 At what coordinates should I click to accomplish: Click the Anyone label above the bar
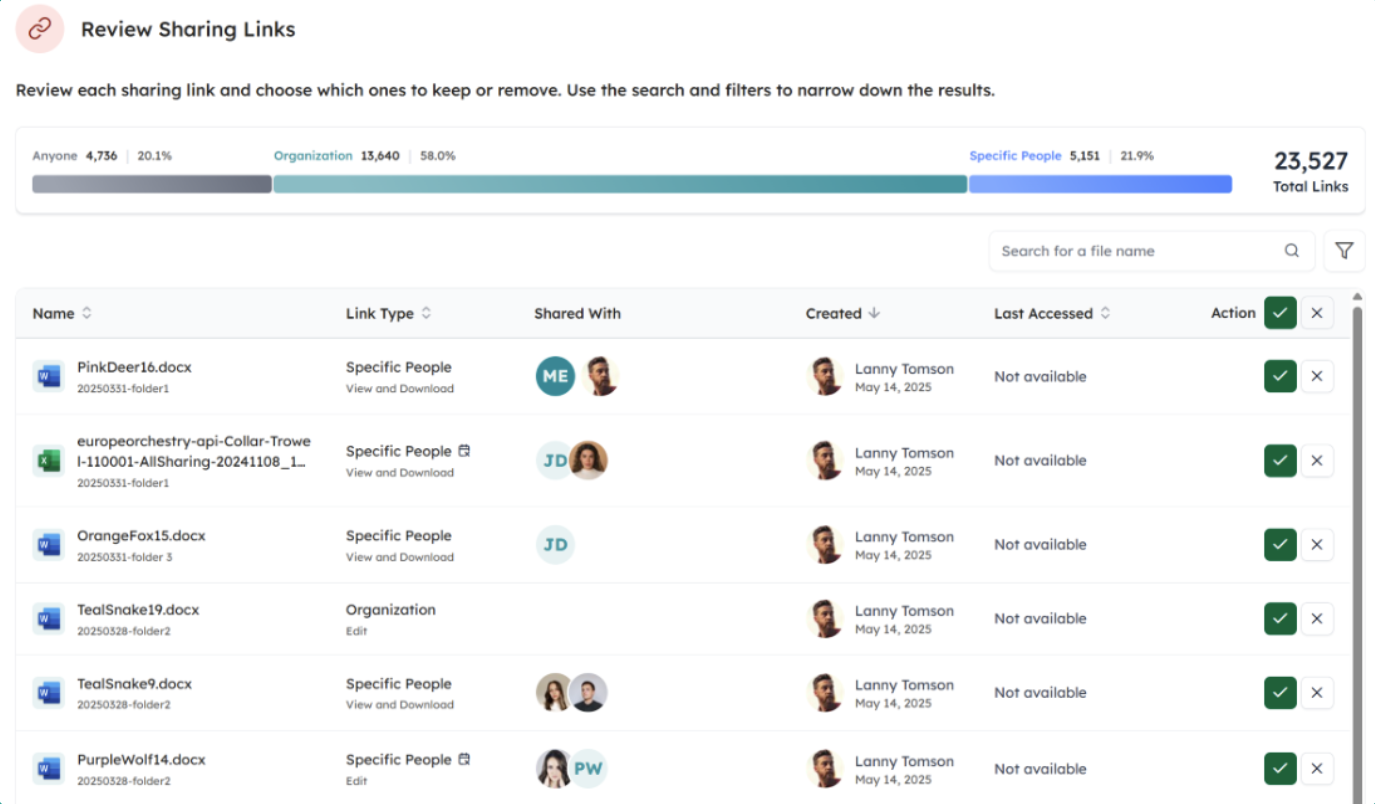54,156
